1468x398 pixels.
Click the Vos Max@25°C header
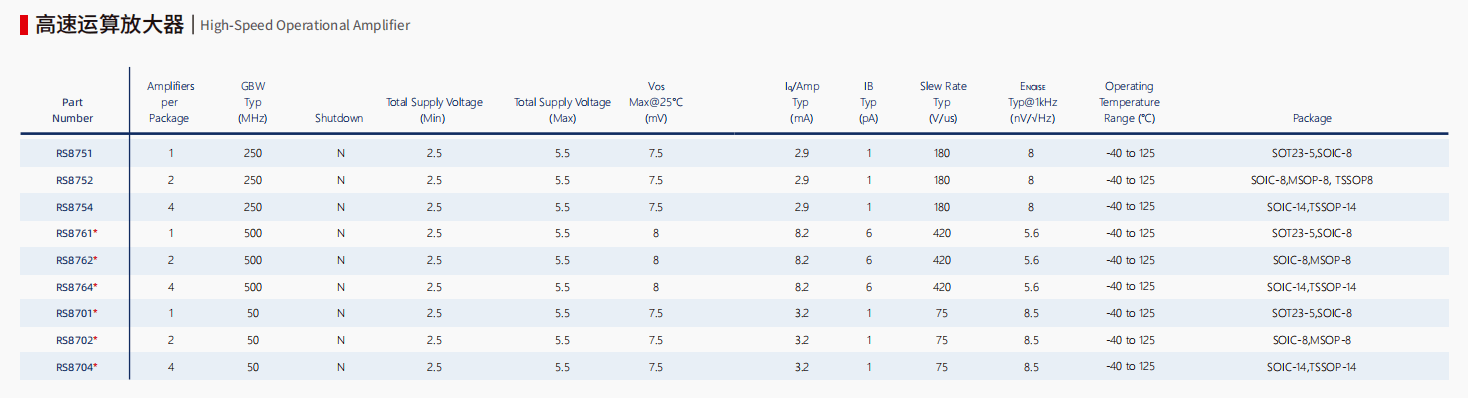pos(655,102)
